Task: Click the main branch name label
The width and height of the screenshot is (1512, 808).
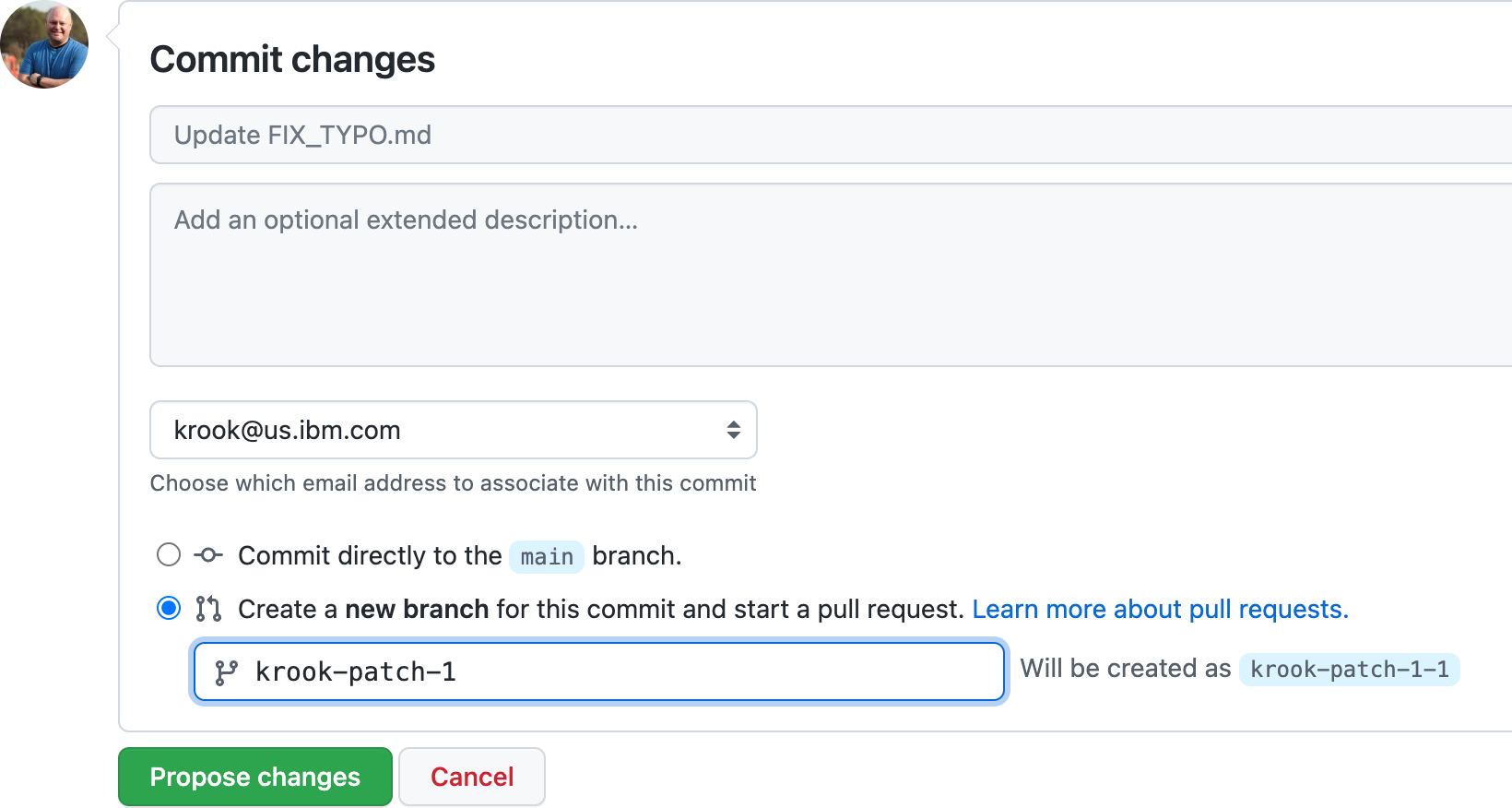Action: [x=547, y=556]
